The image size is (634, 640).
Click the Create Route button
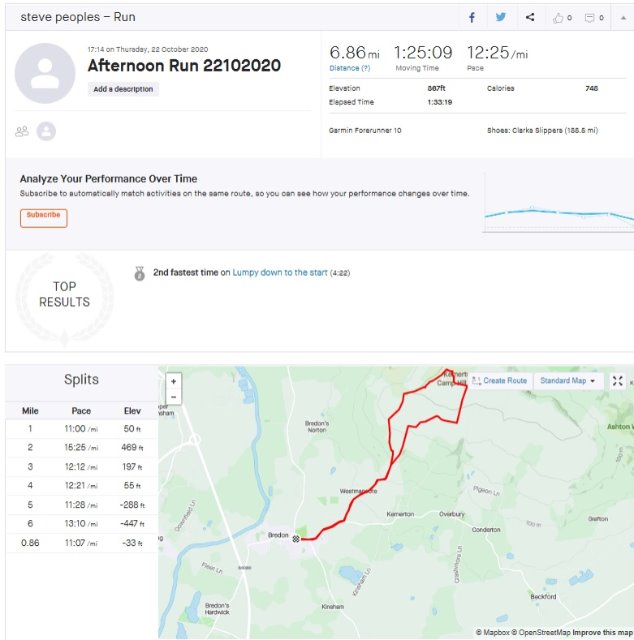(x=499, y=381)
